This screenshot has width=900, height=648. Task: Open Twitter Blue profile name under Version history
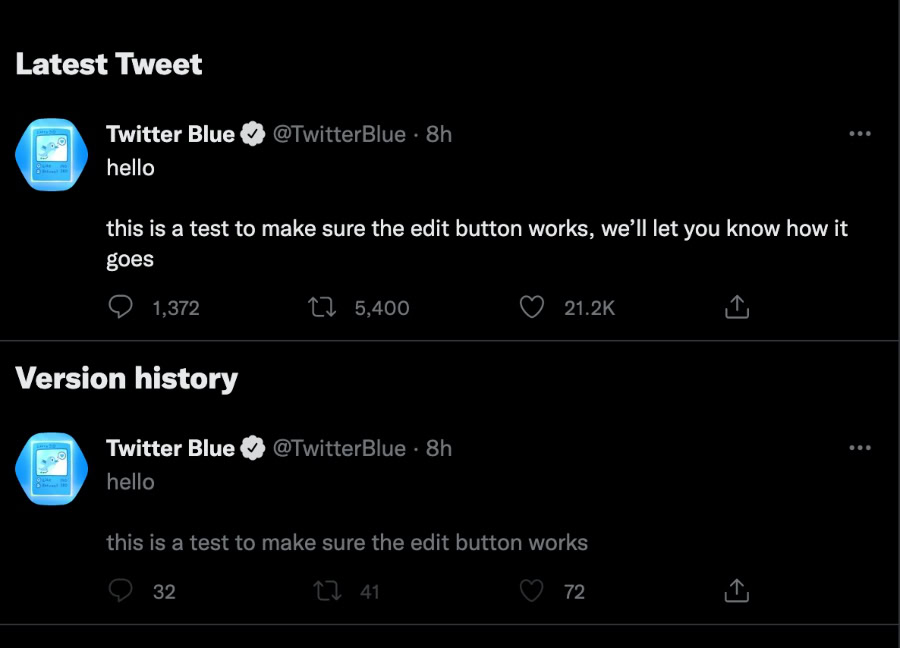[x=170, y=448]
